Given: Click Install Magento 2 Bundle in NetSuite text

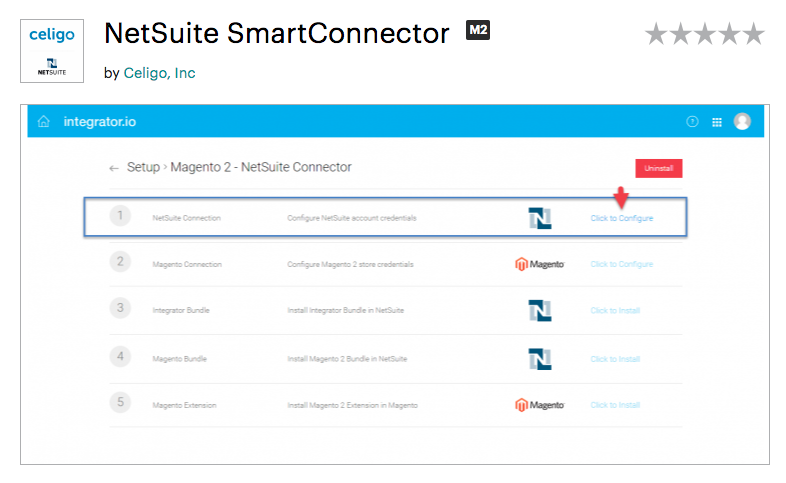Looking at the screenshot, I should click(x=347, y=359).
